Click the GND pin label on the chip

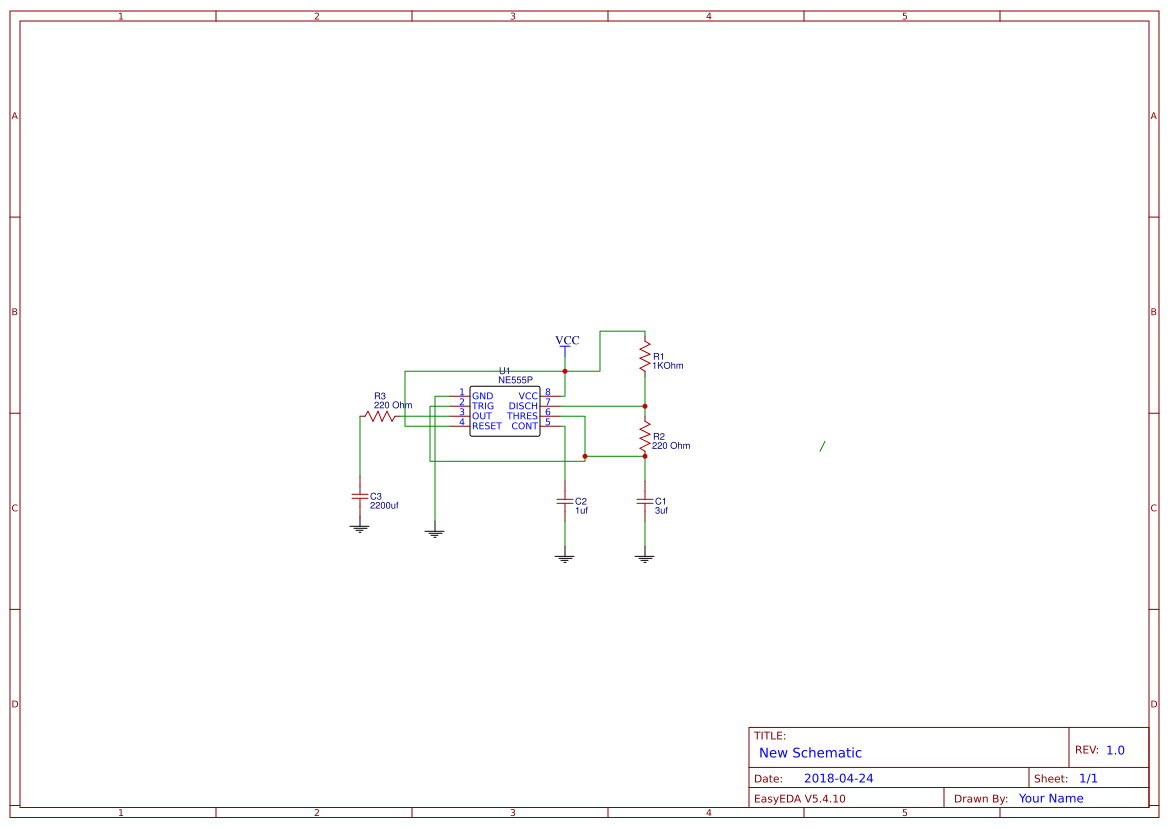tap(482, 396)
